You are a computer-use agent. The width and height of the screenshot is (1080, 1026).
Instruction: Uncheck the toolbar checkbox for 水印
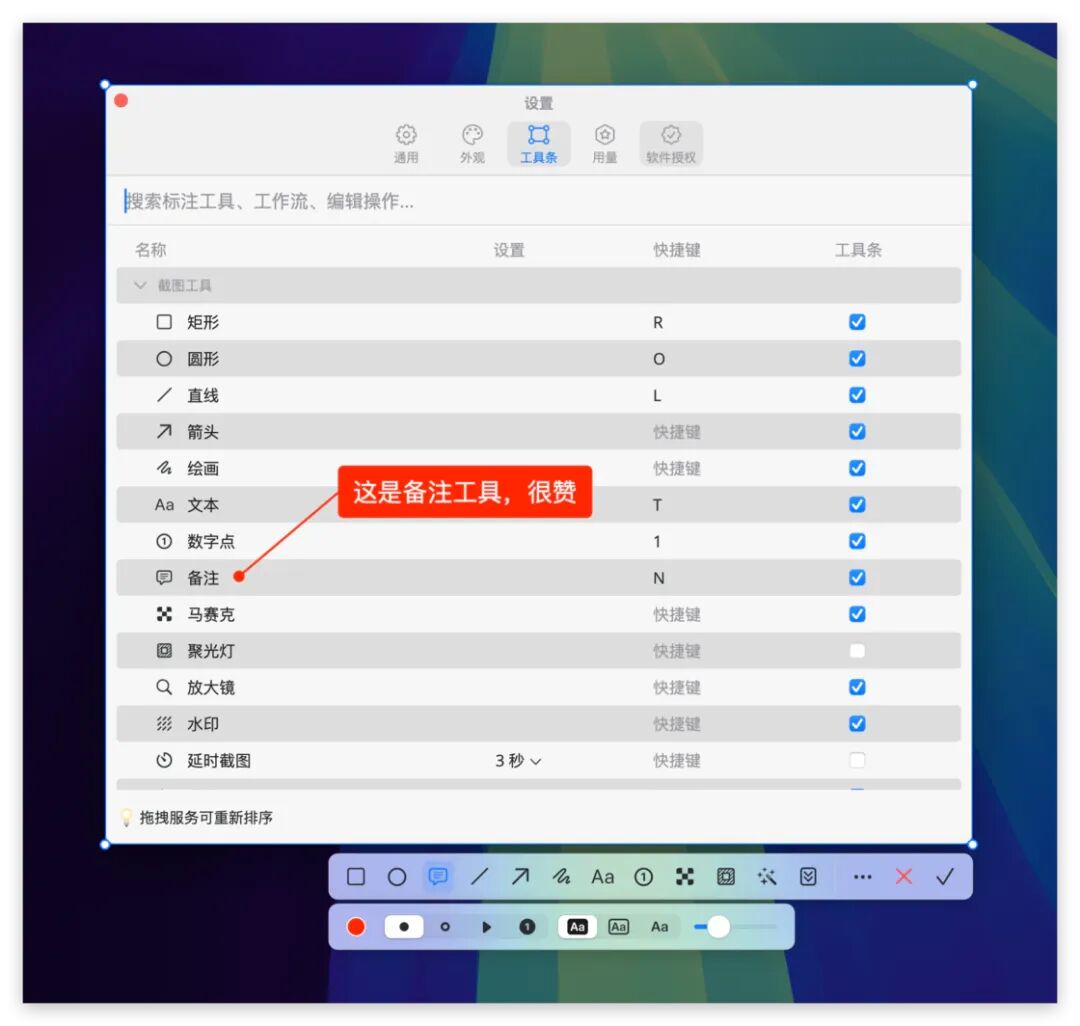click(857, 724)
